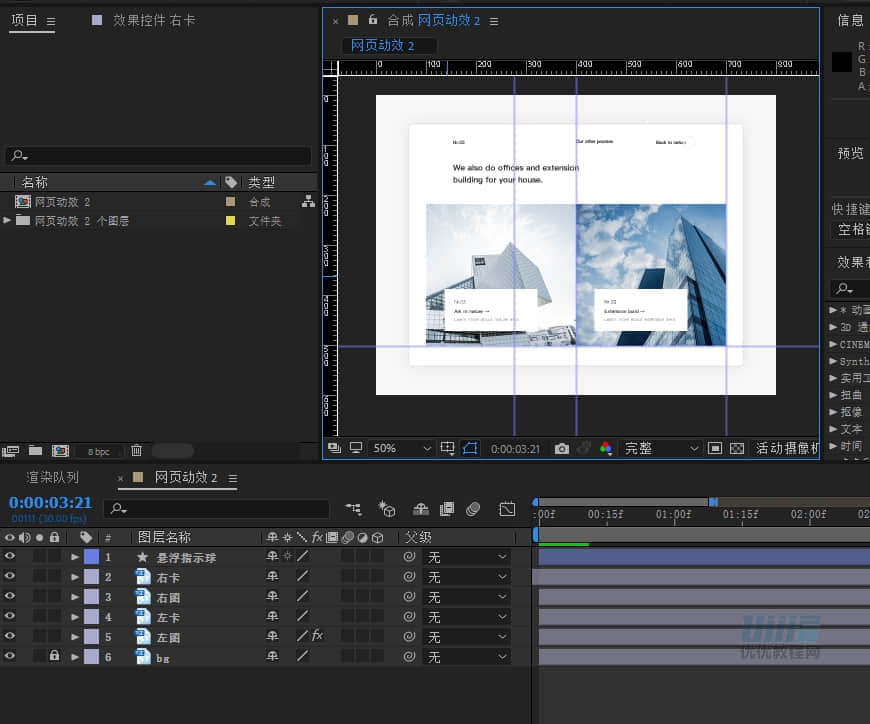The image size is (870, 724).
Task: Click the 8 bpc color depth button
Action: pos(98,452)
